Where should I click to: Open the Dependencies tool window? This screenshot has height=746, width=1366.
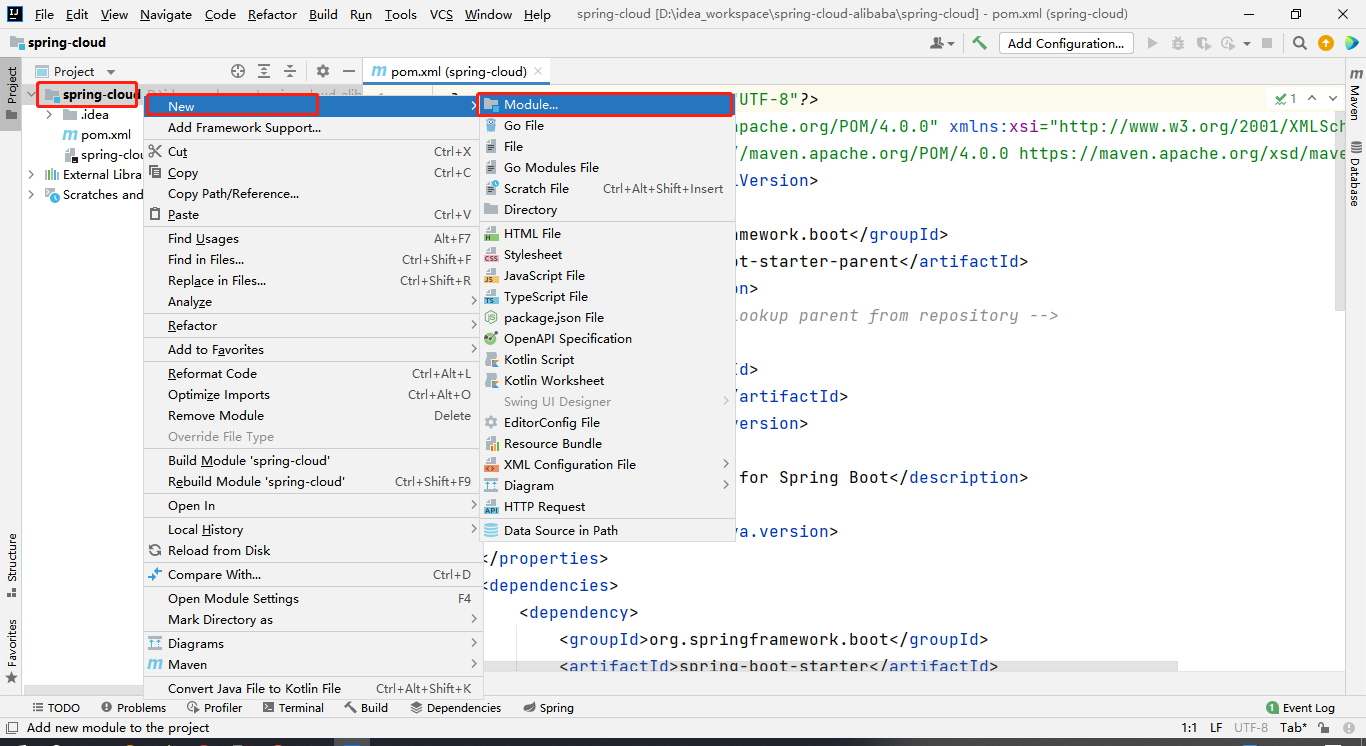tap(455, 707)
